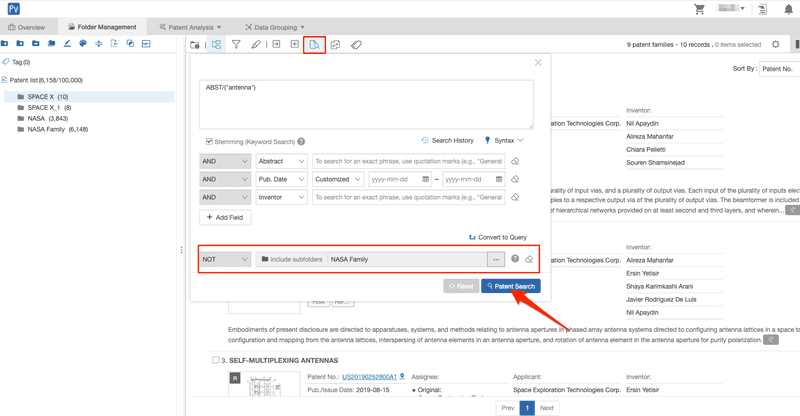Open the user account dropdown in header
The image size is (800, 416).
[731, 8]
